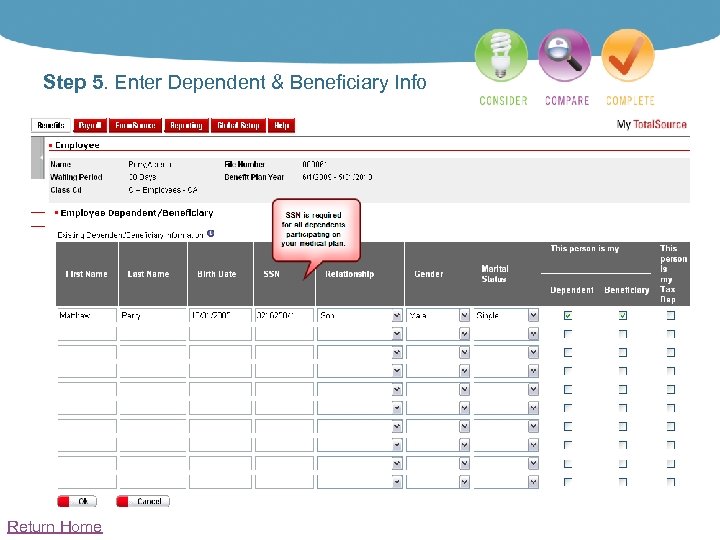Open the Global Setup tab
Viewport: 720px width, 540px height.
click(238, 125)
